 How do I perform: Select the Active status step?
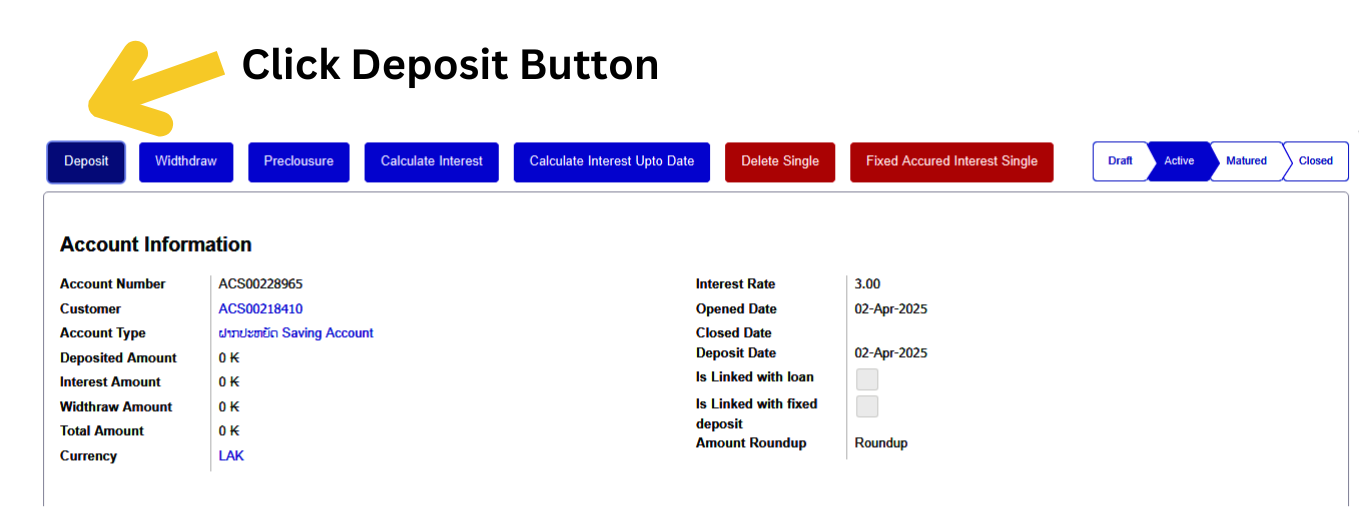coord(1179,161)
